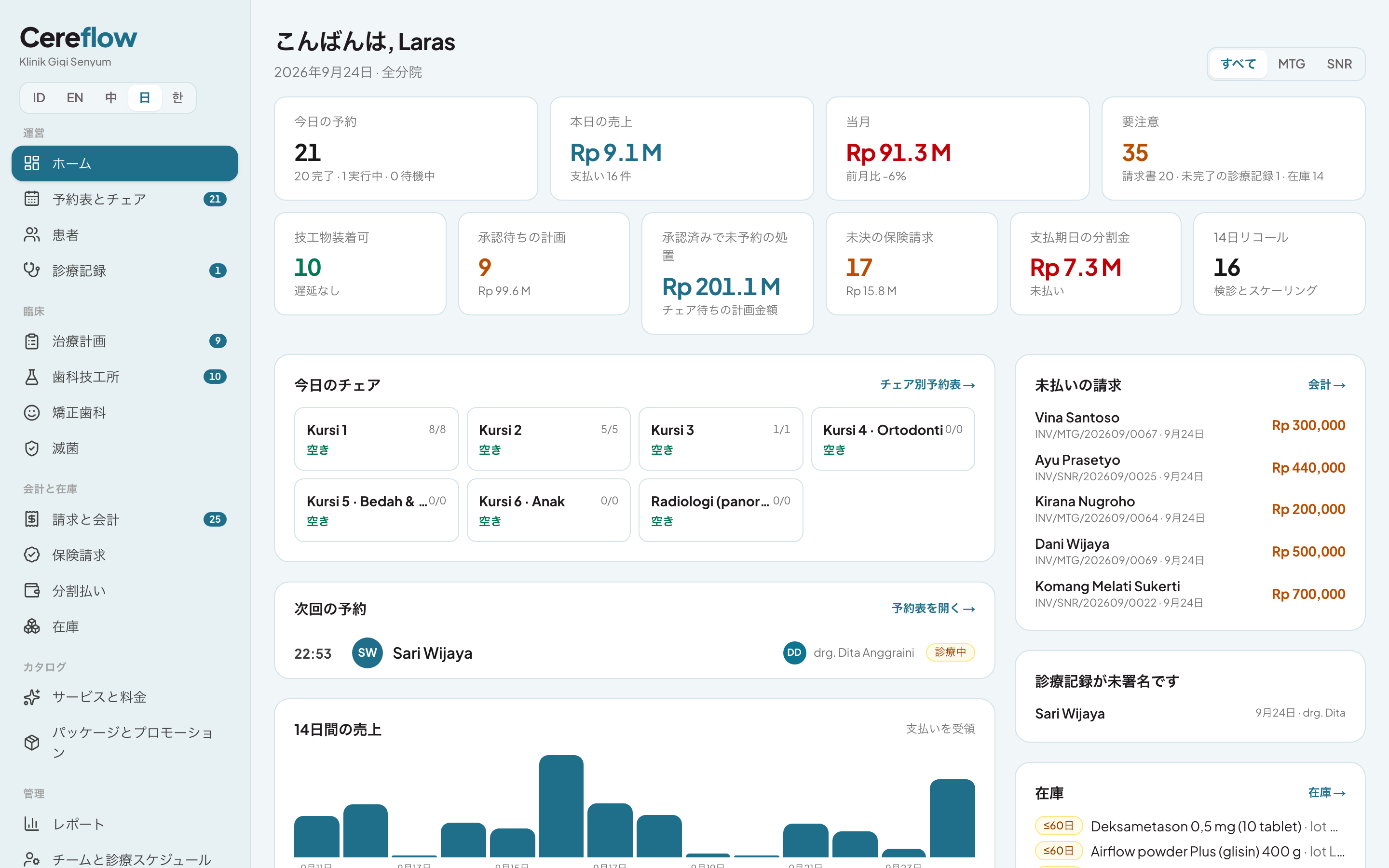This screenshot has width=1389, height=868.
Task: Click the 本日の売上 card showing Rp 9.1 M
Action: tap(681, 149)
